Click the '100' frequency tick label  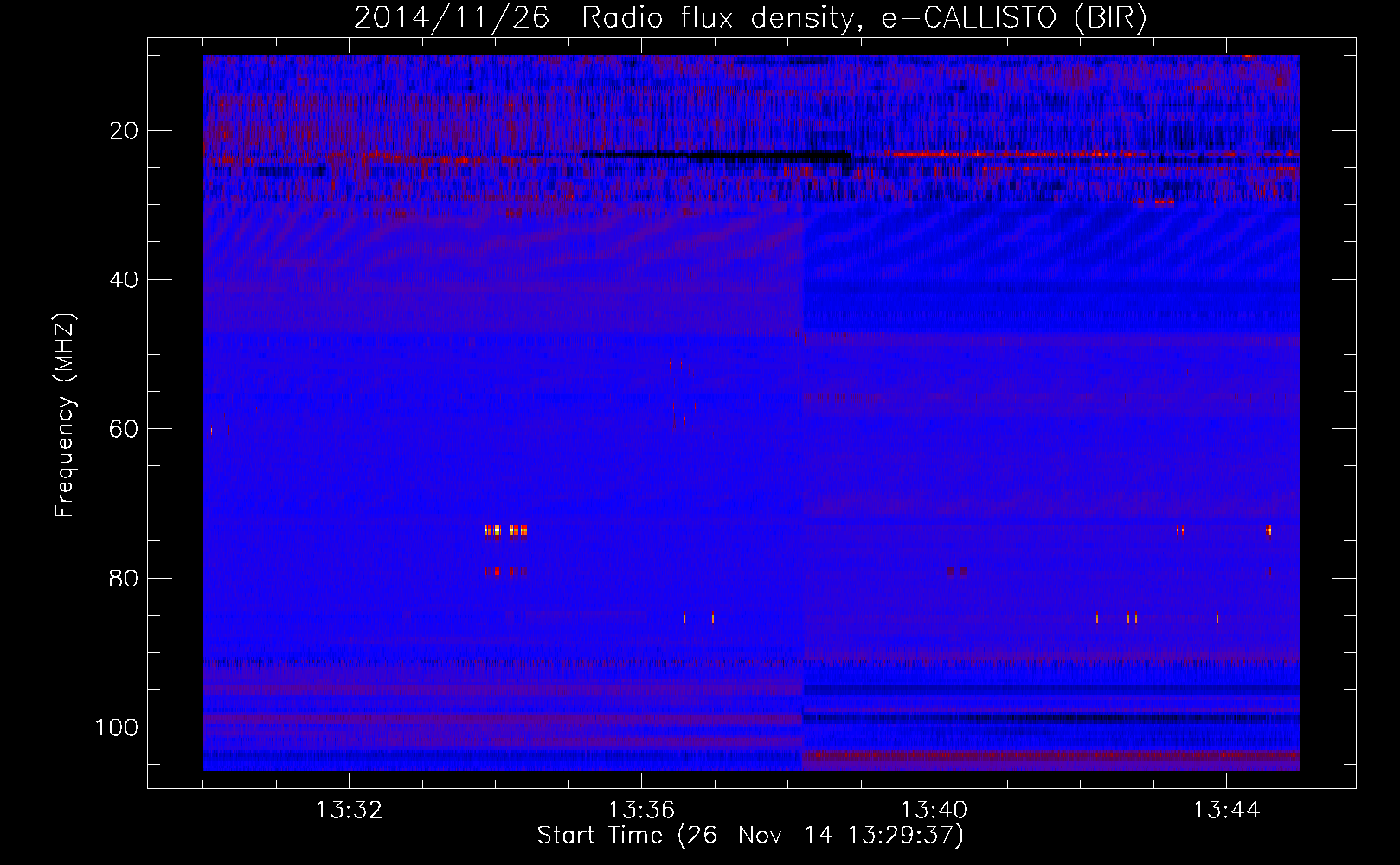click(118, 727)
